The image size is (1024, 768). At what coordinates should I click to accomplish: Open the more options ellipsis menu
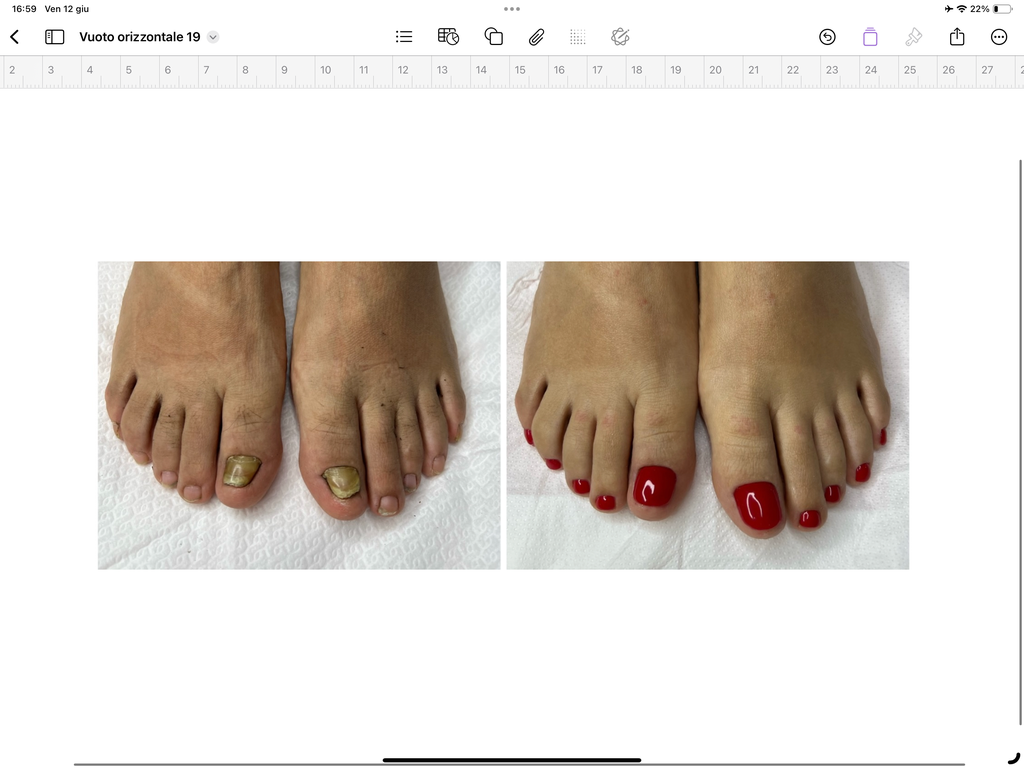point(999,37)
